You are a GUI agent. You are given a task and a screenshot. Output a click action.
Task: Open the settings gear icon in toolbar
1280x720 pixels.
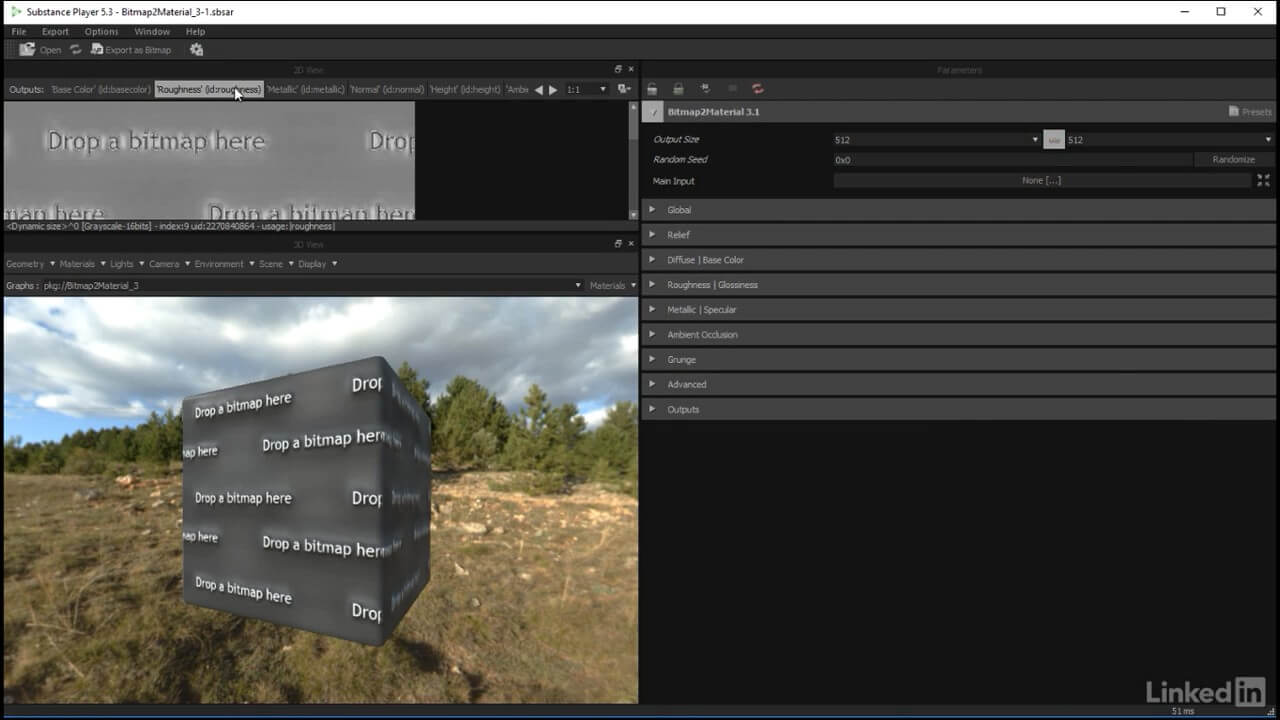click(x=196, y=49)
